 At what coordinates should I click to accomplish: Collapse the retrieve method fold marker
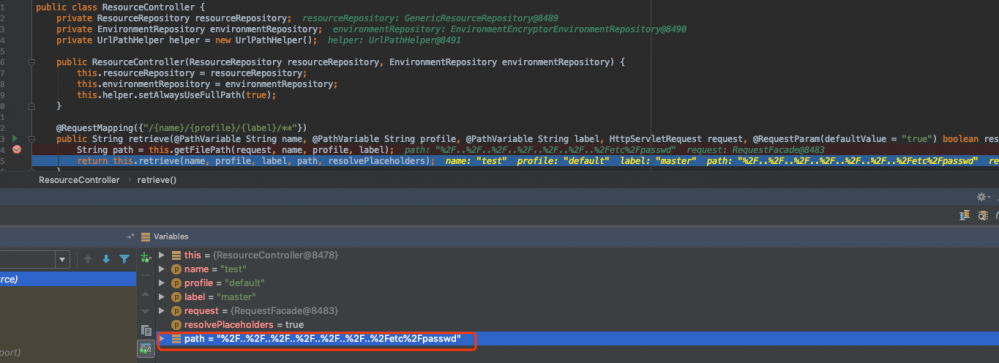pos(31,138)
